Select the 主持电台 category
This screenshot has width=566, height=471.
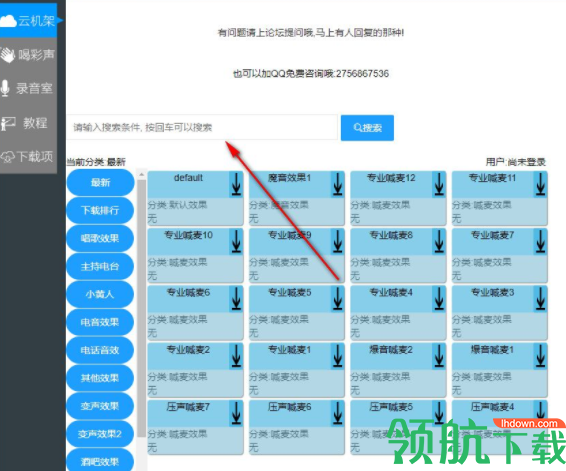[x=100, y=266]
